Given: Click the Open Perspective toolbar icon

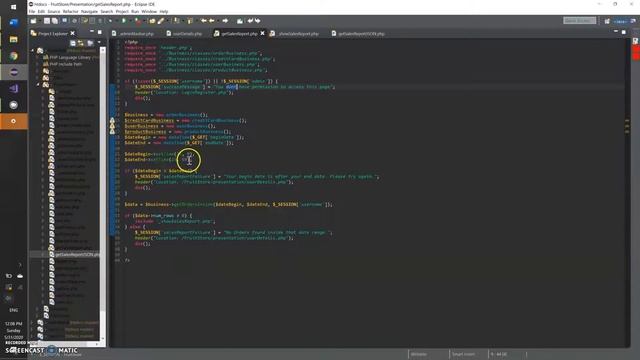Looking at the screenshot, I should 607,21.
